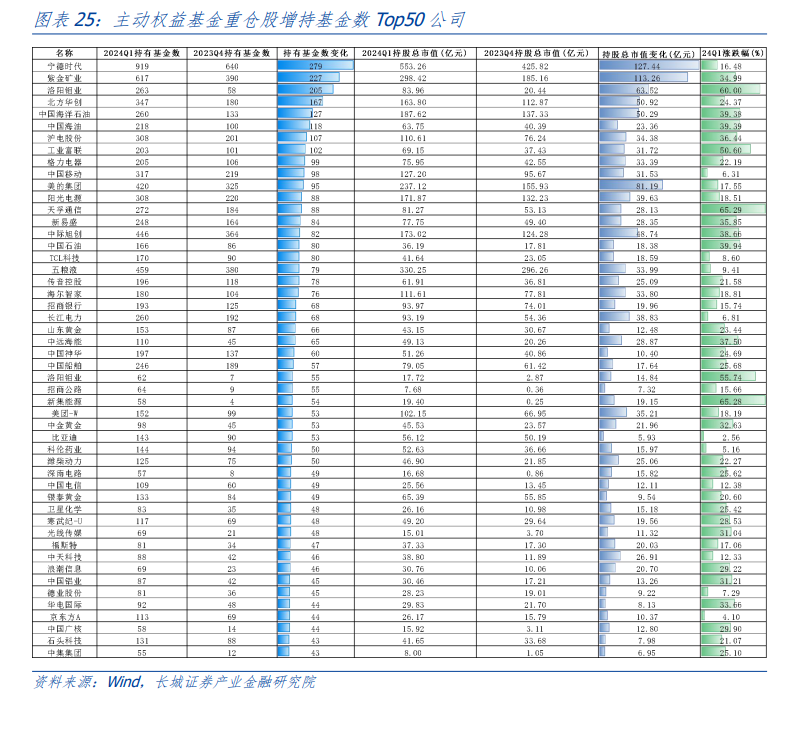The height and width of the screenshot is (729, 796).
Task: Select the 美的集团 row name
Action: coord(65,186)
